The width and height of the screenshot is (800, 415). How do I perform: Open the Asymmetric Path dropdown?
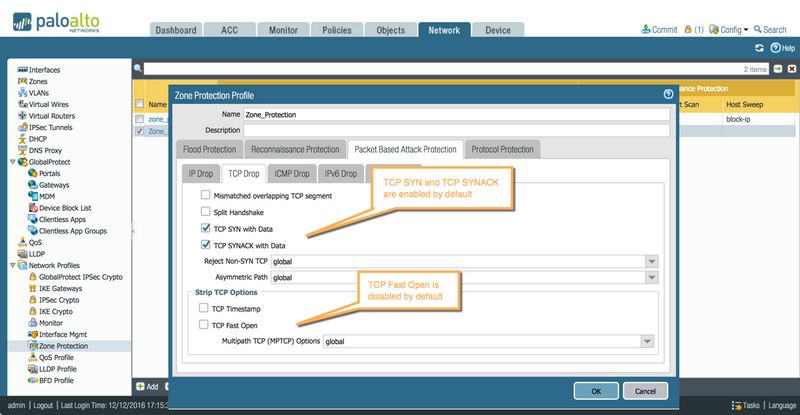pyautogui.click(x=652, y=277)
